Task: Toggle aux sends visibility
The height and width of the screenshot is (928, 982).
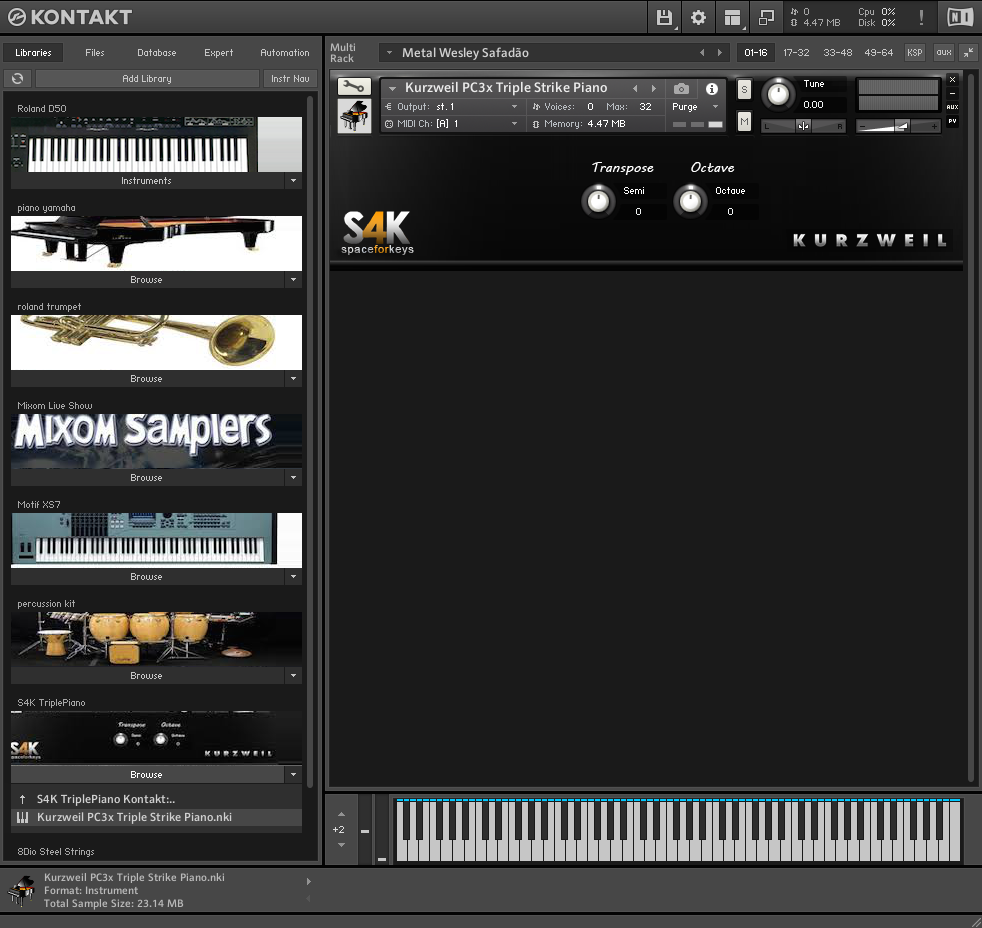Action: [944, 53]
